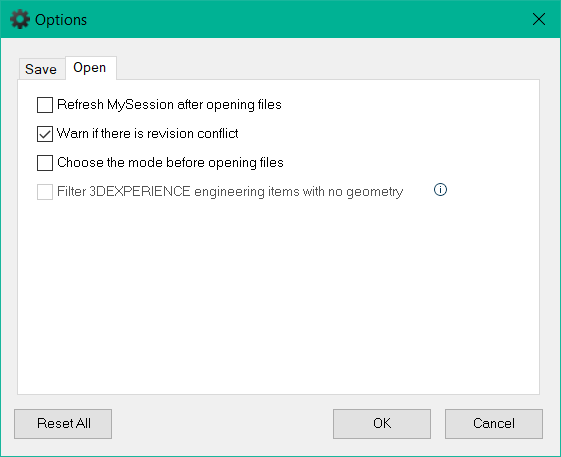561x457 pixels.
Task: Click the info icon beside the Filter 3DEXPERIENCE option
Action: (440, 190)
